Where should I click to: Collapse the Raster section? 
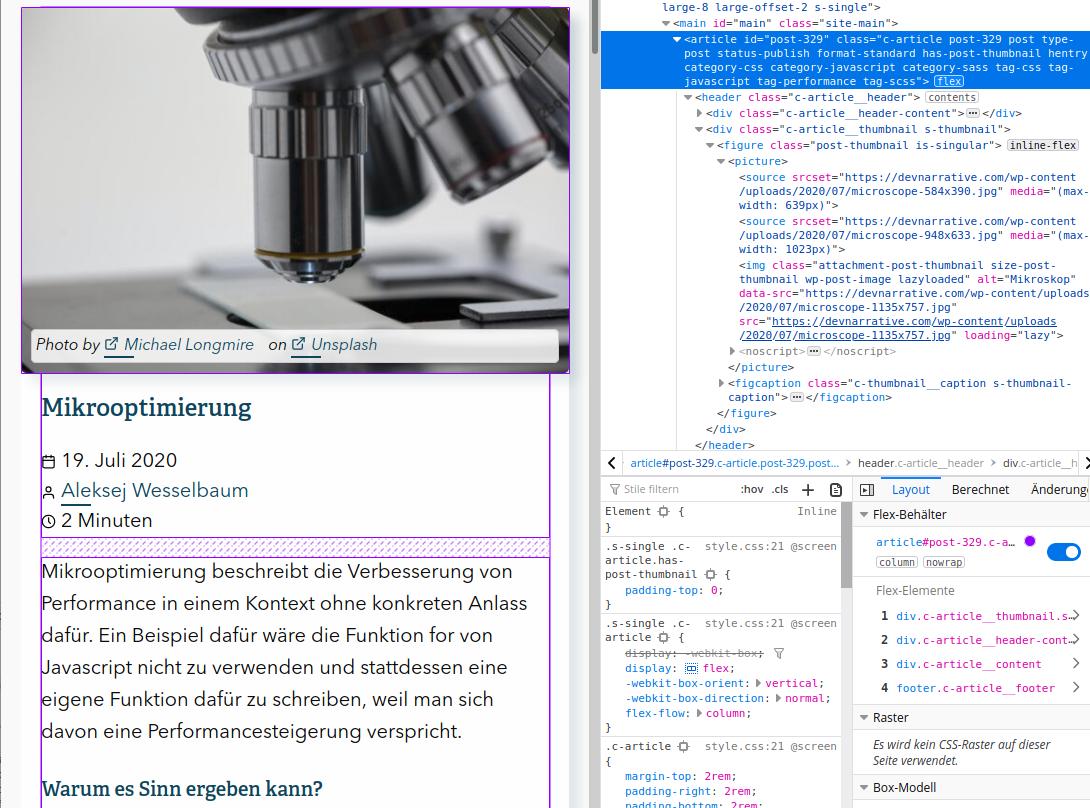coord(864,718)
